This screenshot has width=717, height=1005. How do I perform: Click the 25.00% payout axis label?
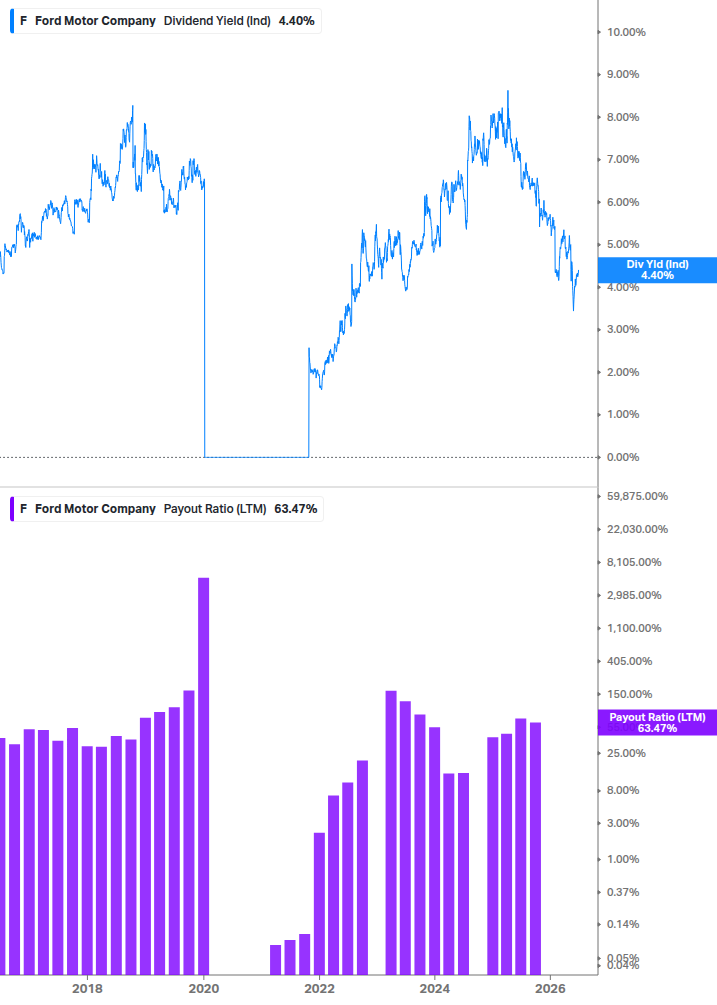626,753
